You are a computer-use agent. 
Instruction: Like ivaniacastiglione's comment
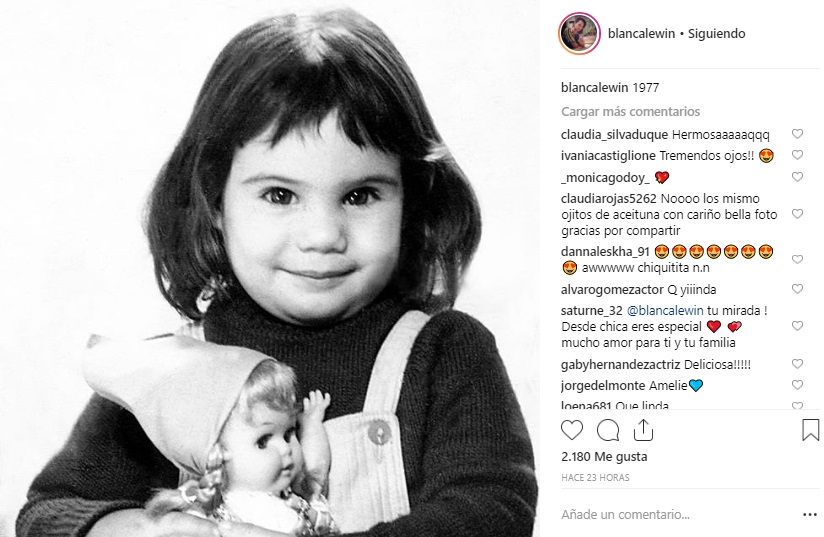(797, 155)
